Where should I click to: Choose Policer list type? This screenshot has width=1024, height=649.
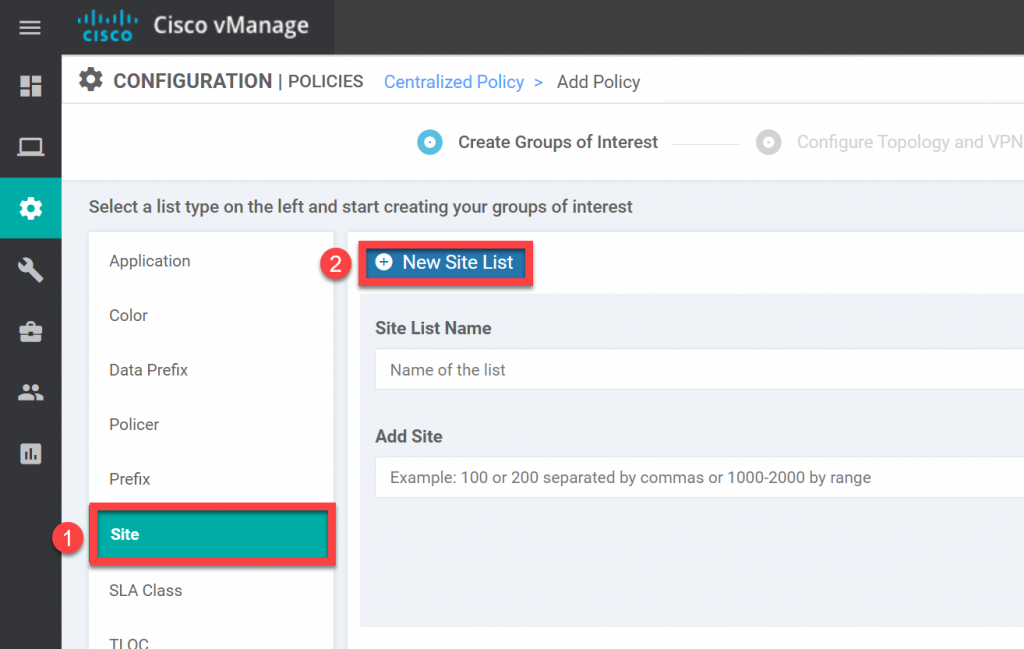(134, 424)
